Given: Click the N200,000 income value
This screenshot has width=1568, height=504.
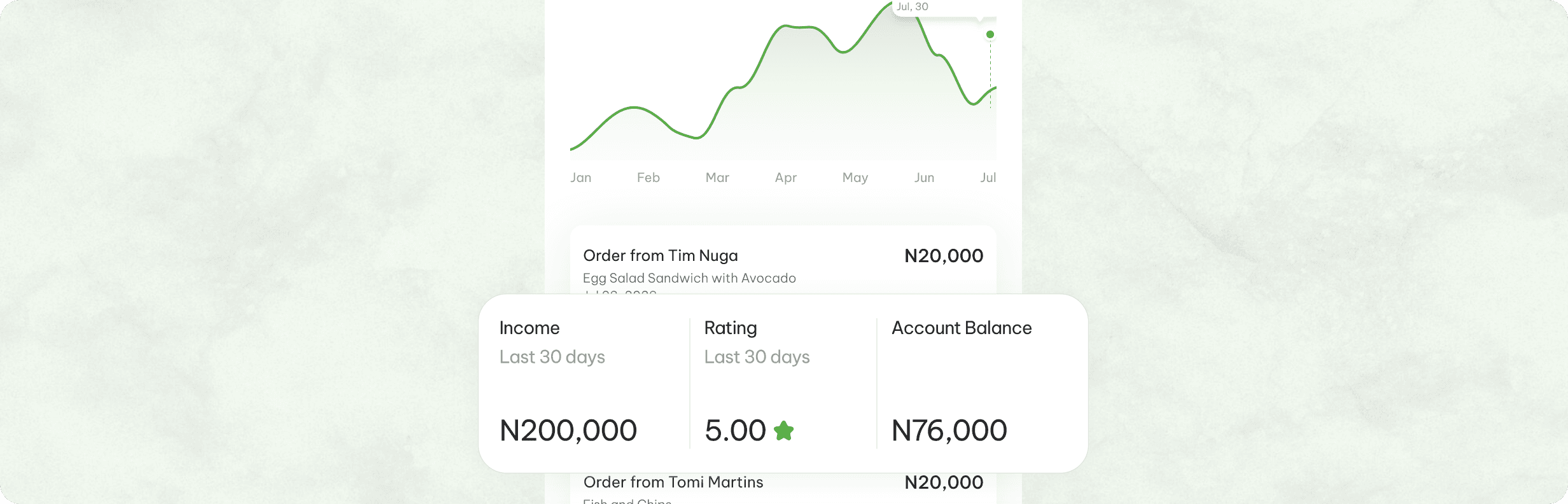Looking at the screenshot, I should pyautogui.click(x=568, y=431).
